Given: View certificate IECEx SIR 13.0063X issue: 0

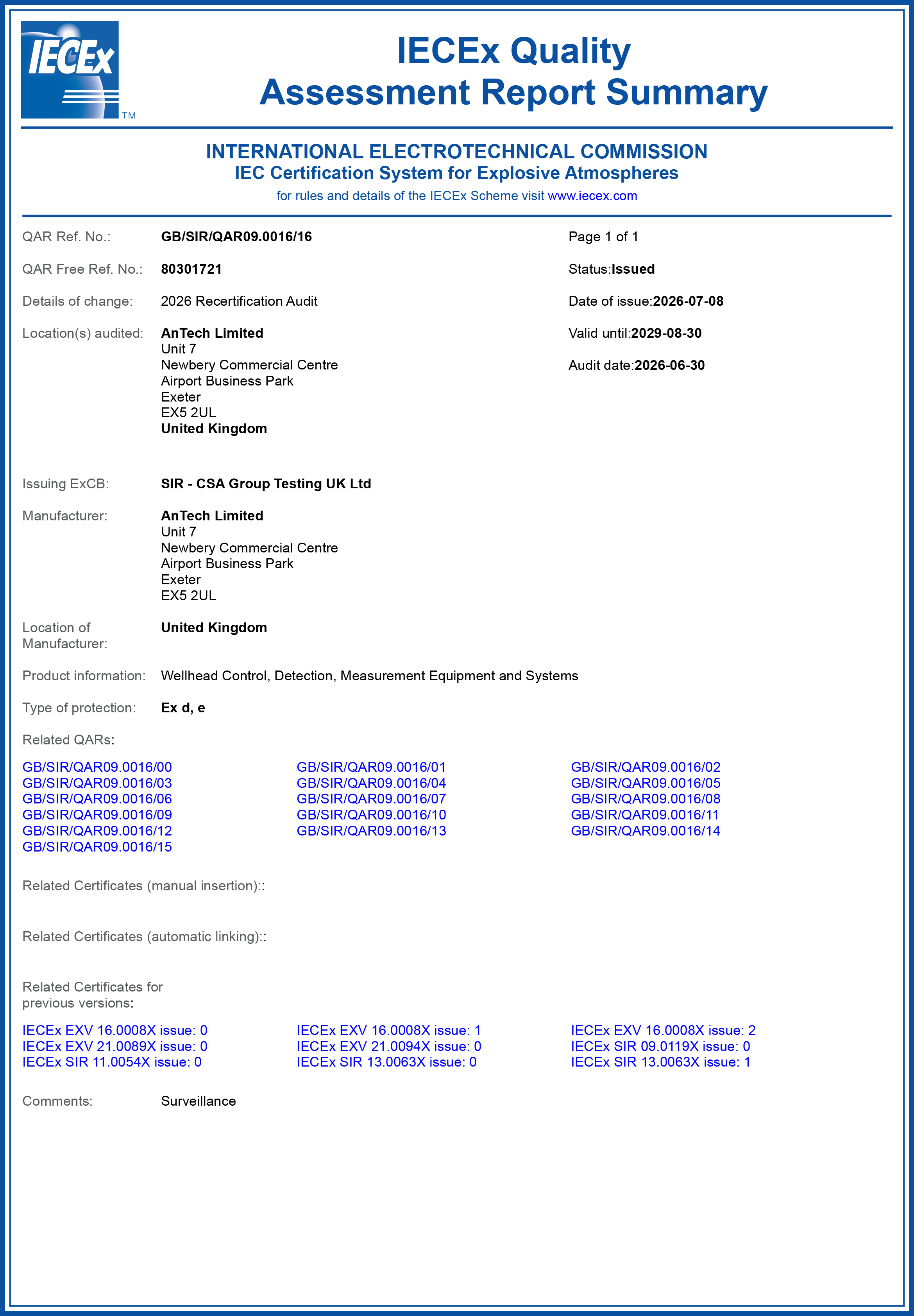Looking at the screenshot, I should [x=386, y=1061].
